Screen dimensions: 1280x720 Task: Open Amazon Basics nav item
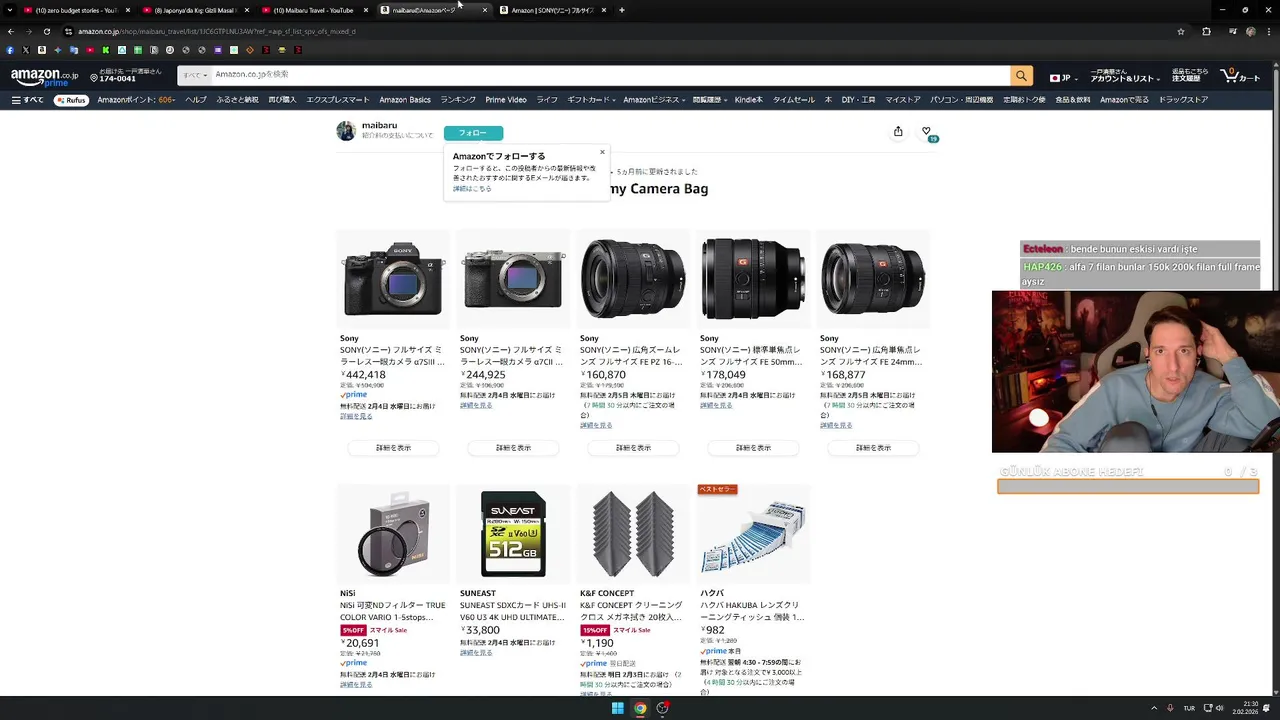click(x=405, y=100)
